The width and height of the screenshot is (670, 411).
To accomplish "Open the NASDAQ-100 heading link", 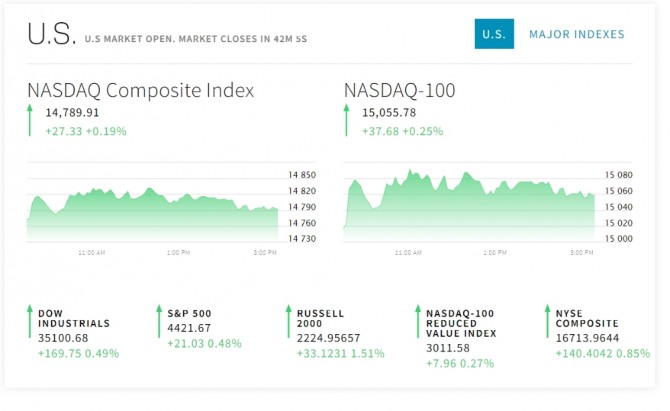I will click(400, 90).
